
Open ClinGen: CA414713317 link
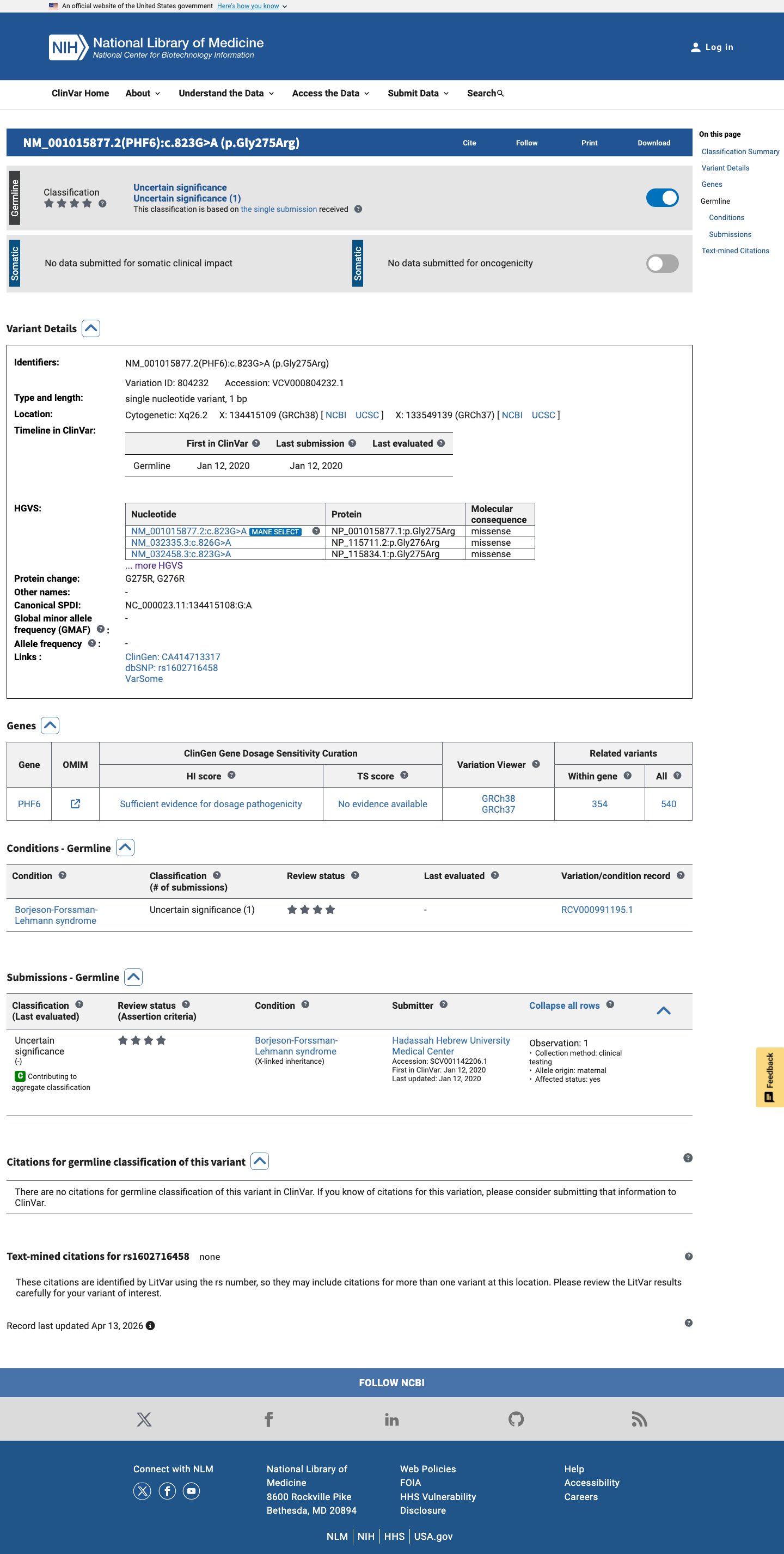click(x=173, y=657)
